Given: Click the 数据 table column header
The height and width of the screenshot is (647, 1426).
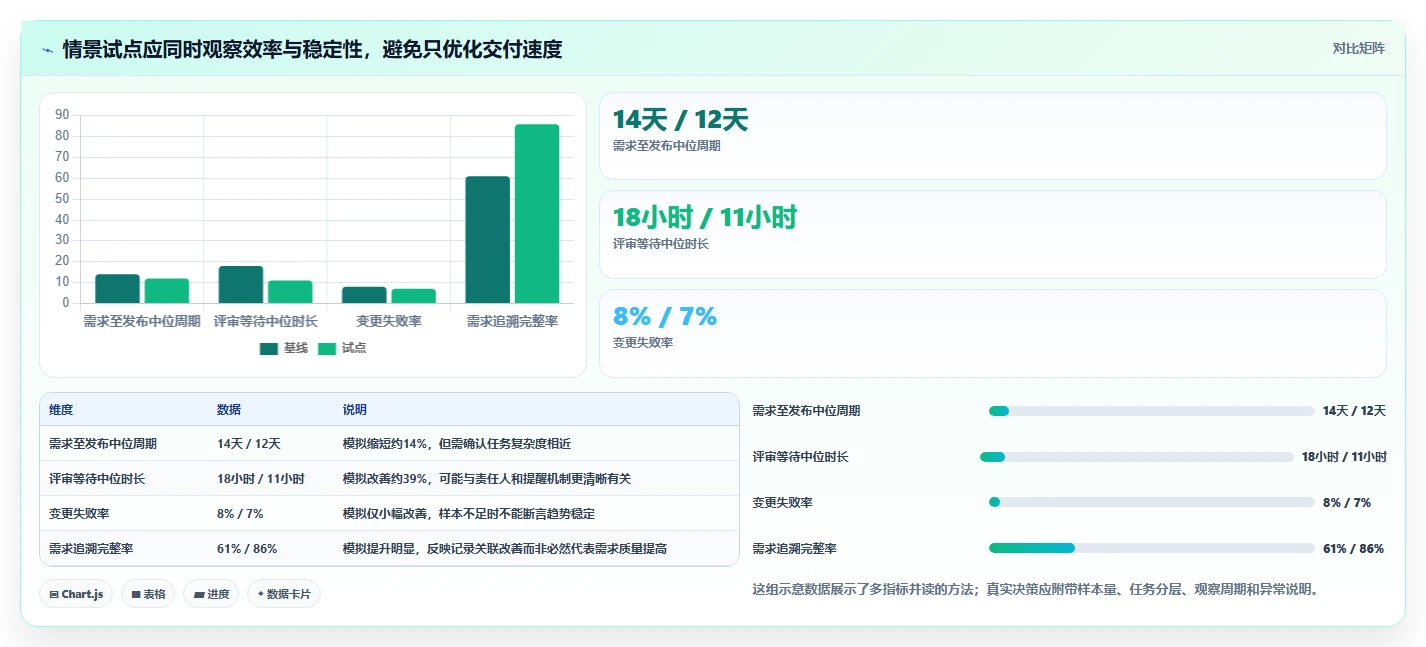Looking at the screenshot, I should click(x=229, y=410).
